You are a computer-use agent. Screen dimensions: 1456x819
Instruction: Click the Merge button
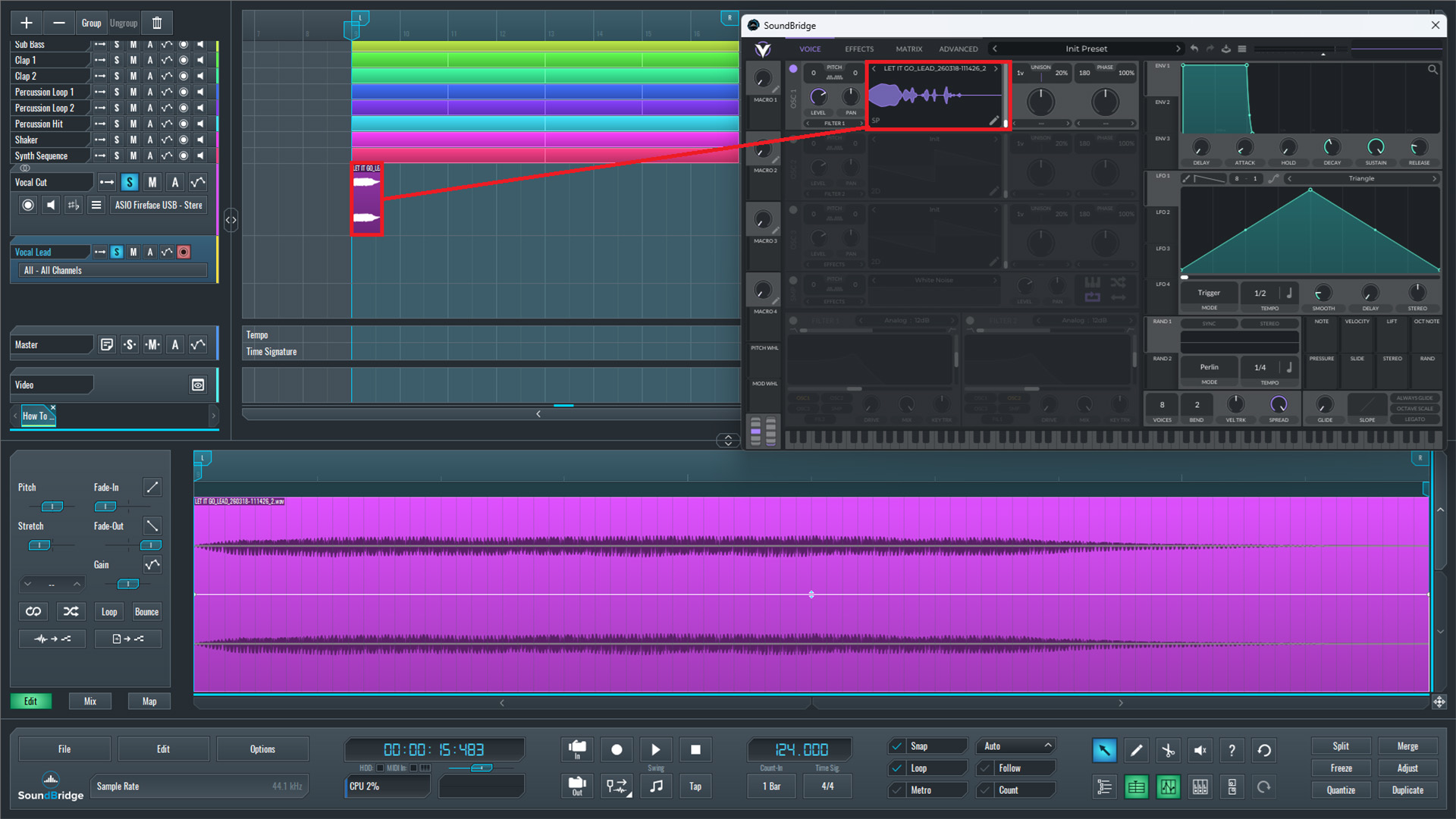(x=1407, y=746)
